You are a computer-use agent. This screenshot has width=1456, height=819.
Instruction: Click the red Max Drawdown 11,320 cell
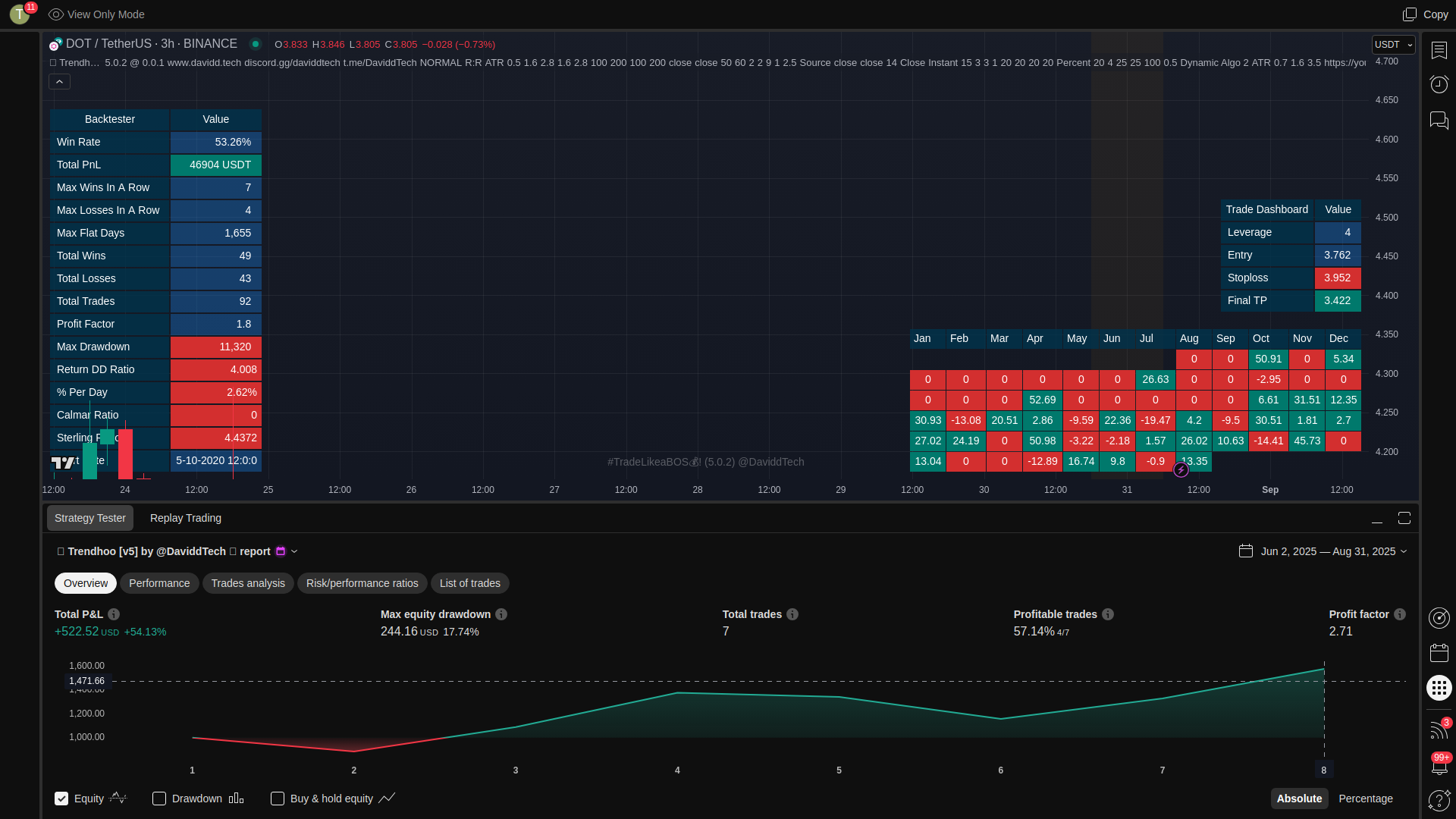216,347
